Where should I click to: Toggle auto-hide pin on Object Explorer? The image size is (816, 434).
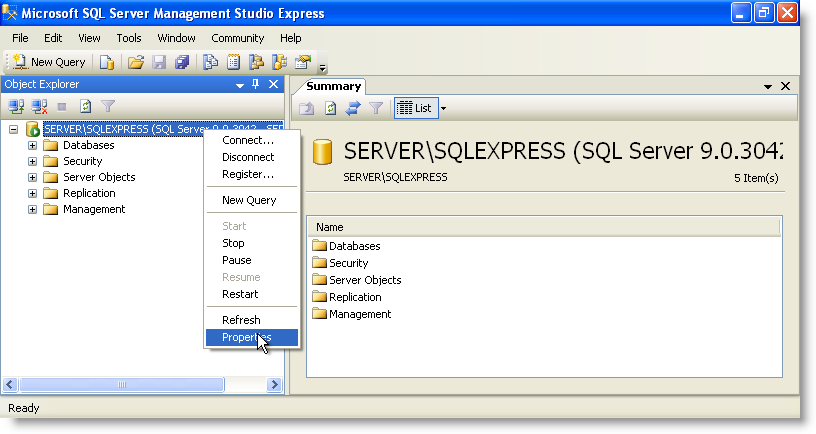(256, 84)
